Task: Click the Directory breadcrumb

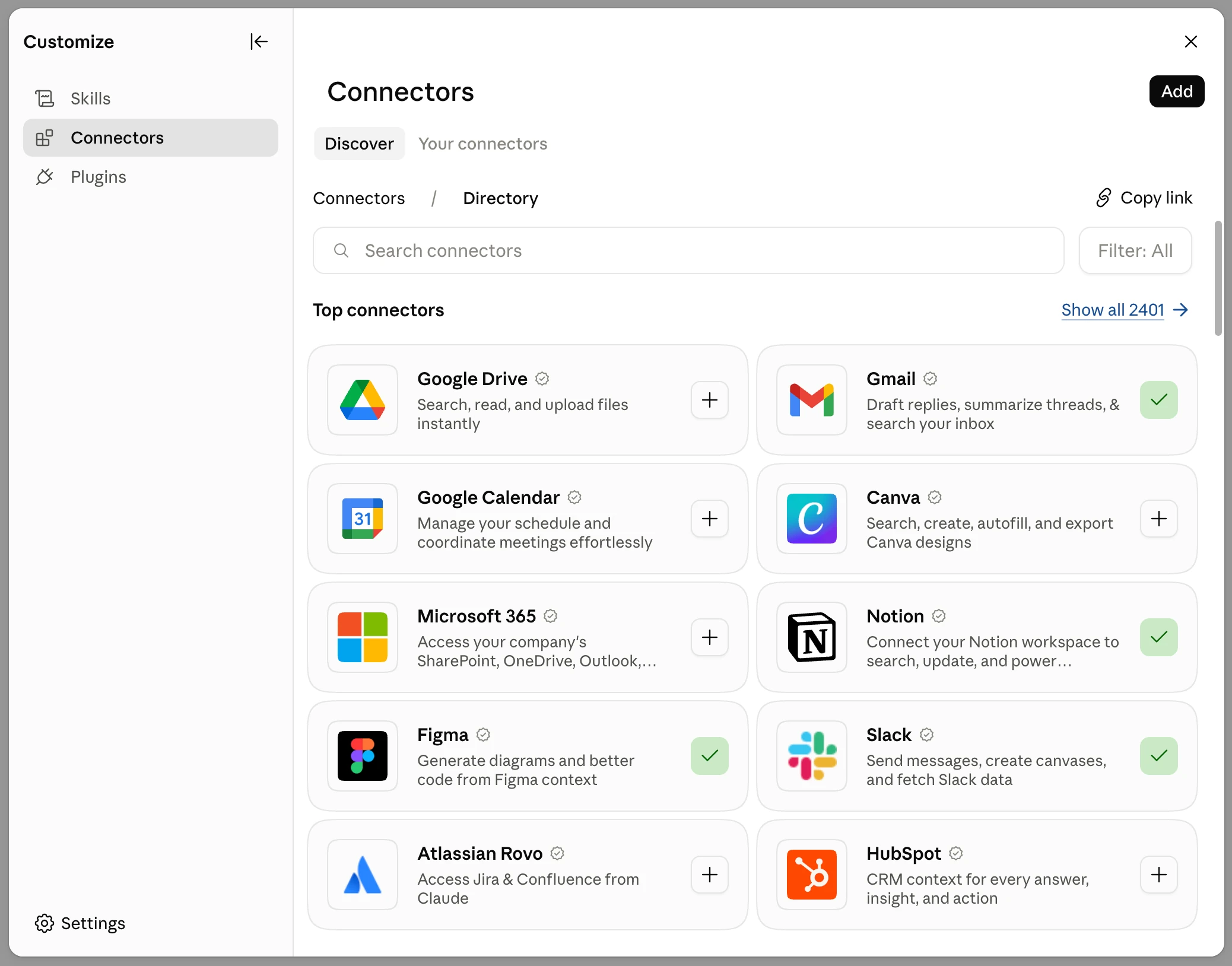Action: coord(500,198)
